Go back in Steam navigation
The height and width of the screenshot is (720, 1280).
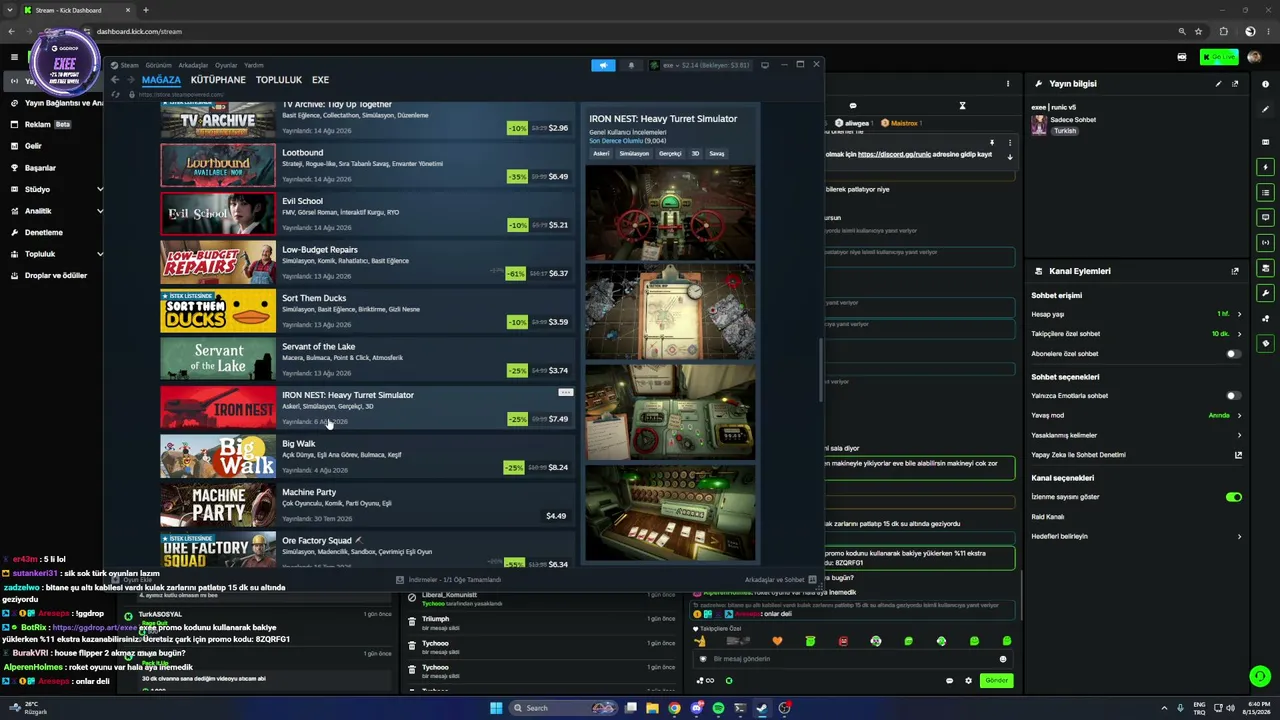click(x=115, y=80)
